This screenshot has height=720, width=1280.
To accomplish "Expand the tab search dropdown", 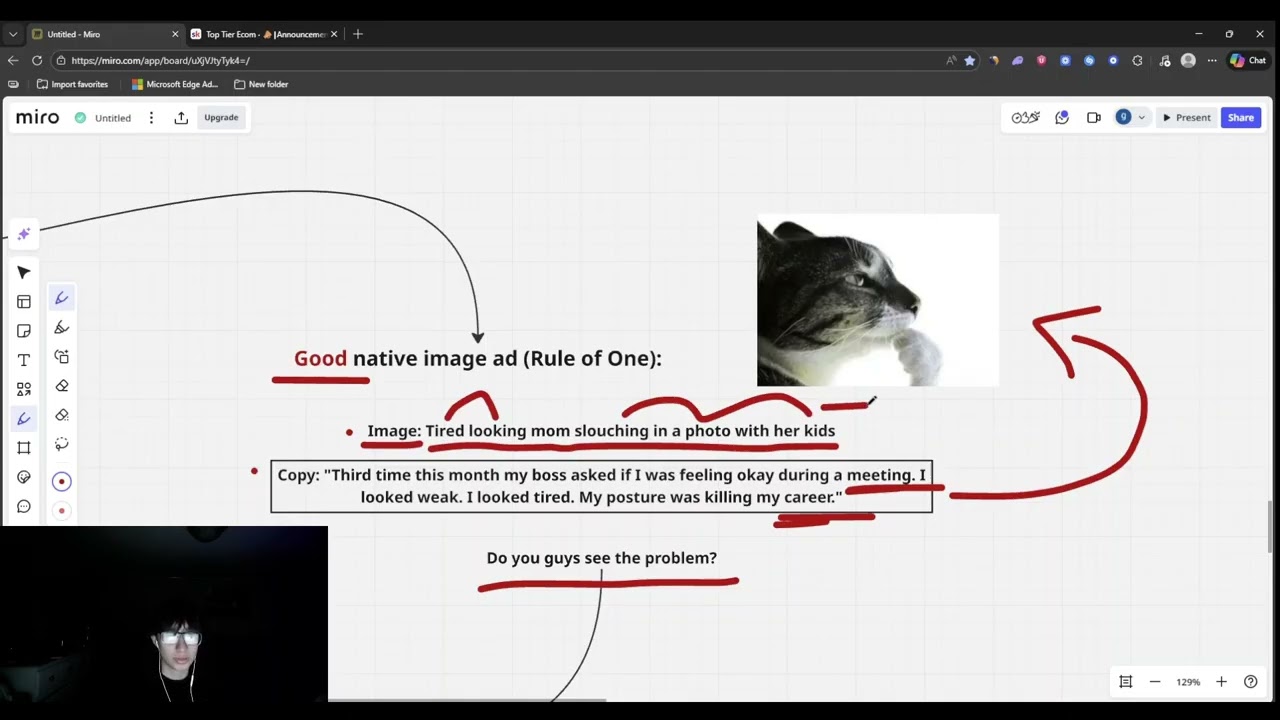I will (x=12, y=34).
